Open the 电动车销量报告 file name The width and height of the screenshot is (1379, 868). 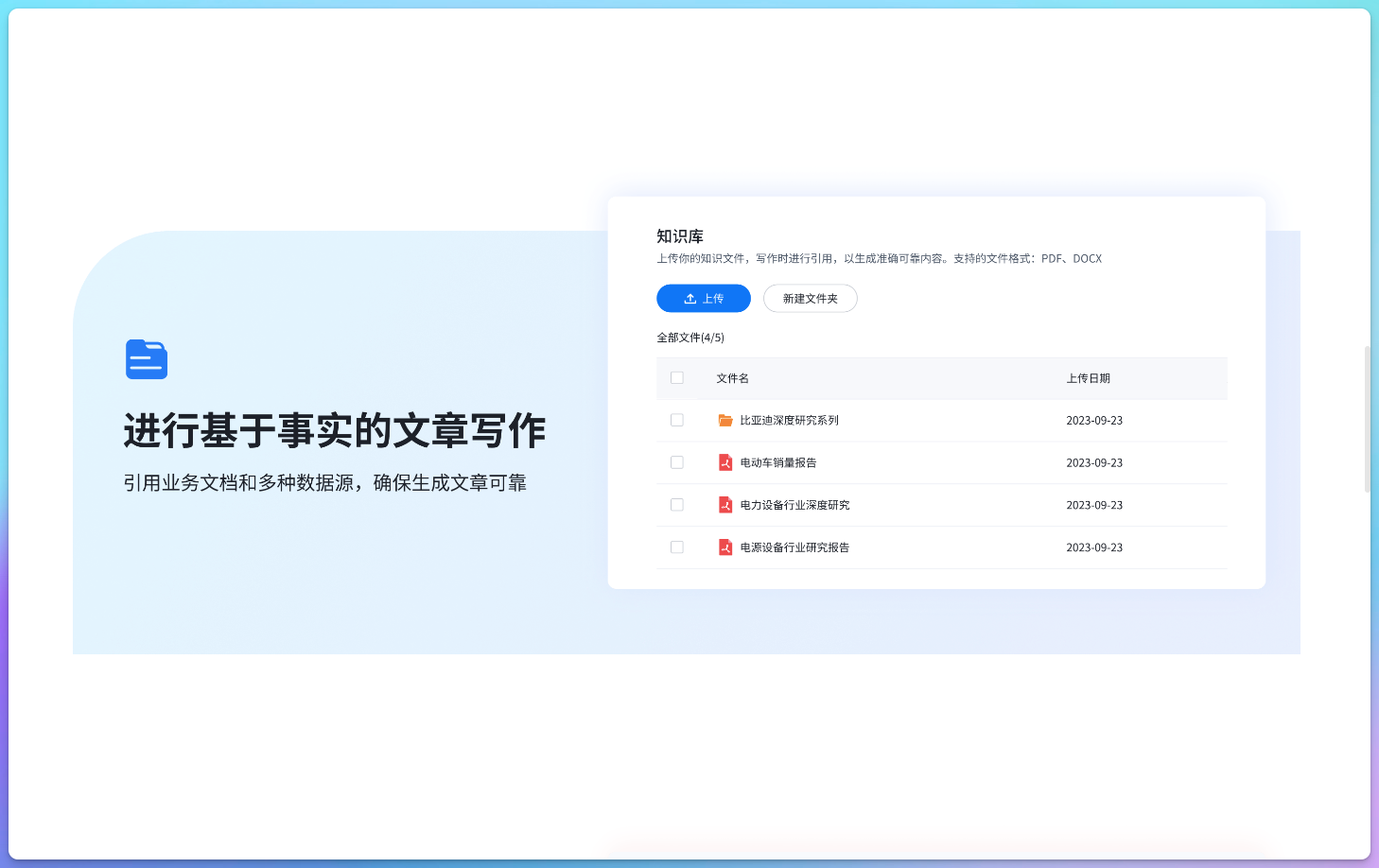(777, 463)
